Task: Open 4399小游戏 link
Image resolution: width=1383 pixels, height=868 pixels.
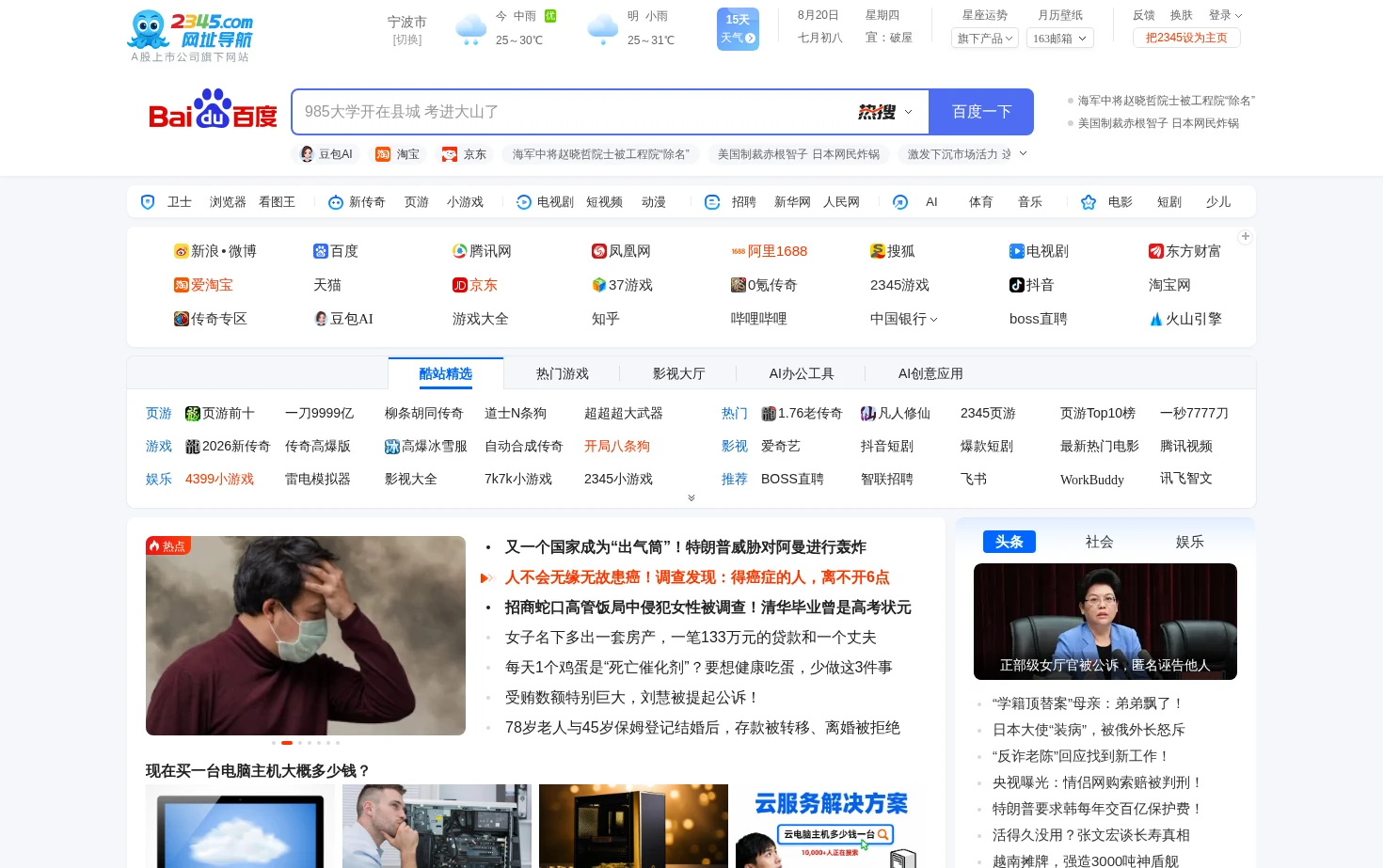Action: (219, 479)
